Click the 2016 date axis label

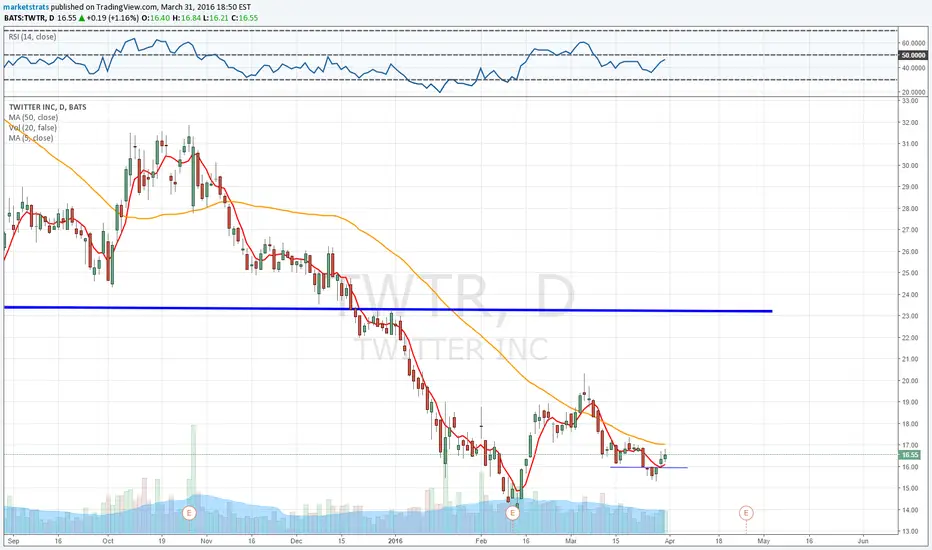[x=395, y=541]
